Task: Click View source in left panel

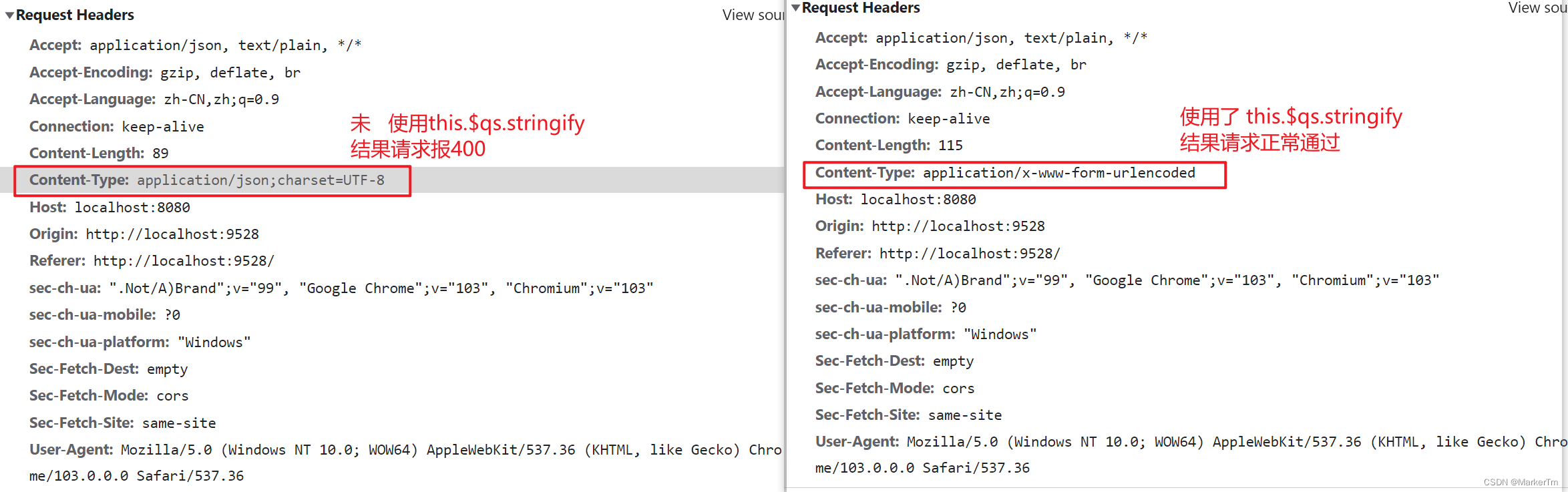Action: [x=753, y=15]
